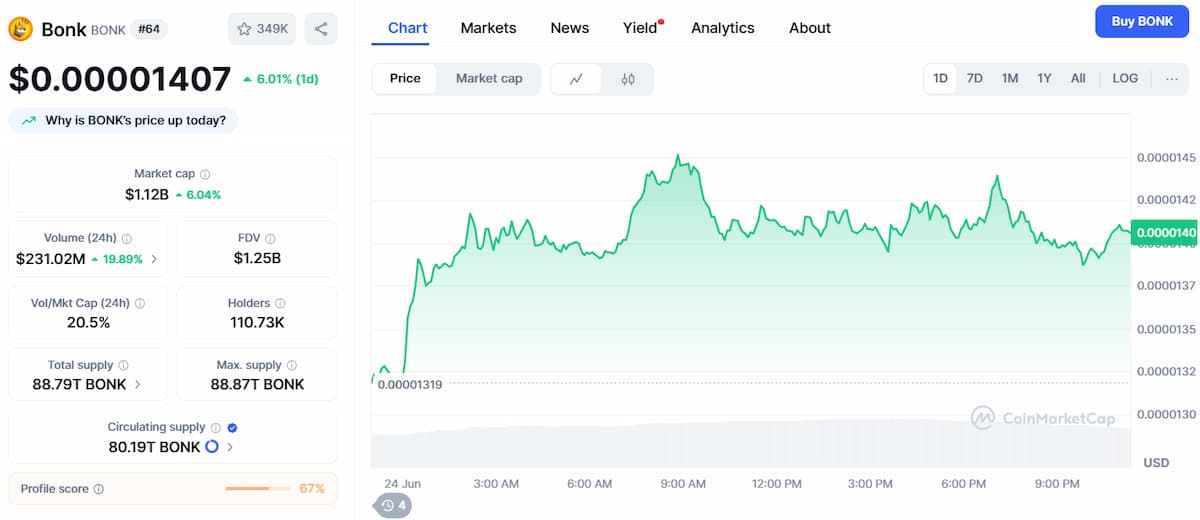This screenshot has height=520, width=1200.
Task: Open the Chart tab
Action: point(408,28)
